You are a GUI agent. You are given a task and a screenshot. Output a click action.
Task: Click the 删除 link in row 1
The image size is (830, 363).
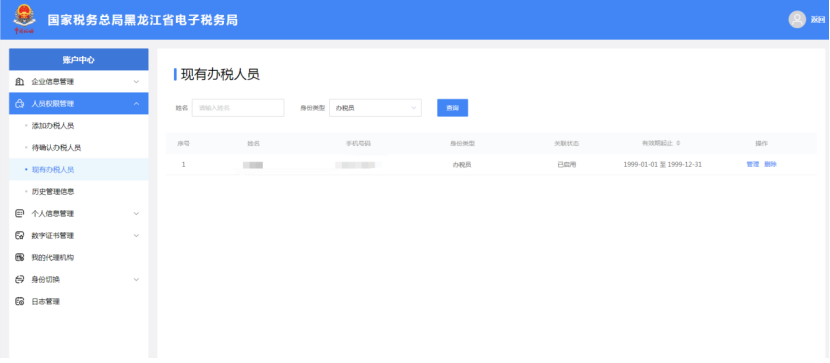770,165
